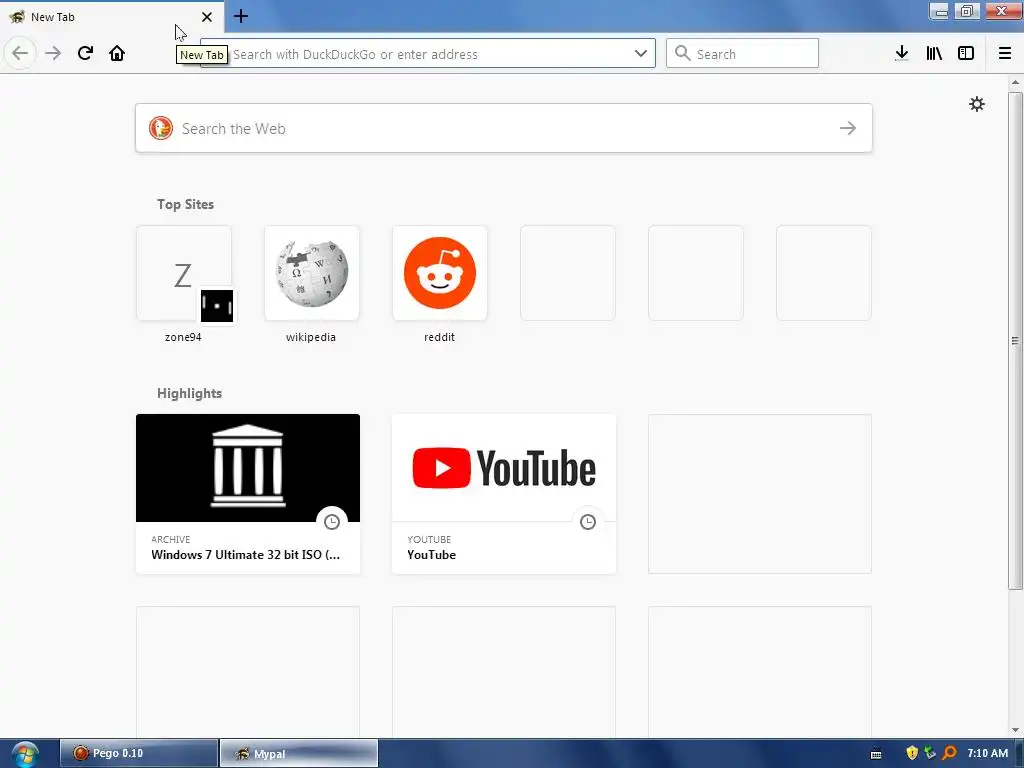Click the toolbar Search box
Image resolution: width=1024 pixels, height=768 pixels.
pyautogui.click(x=742, y=54)
